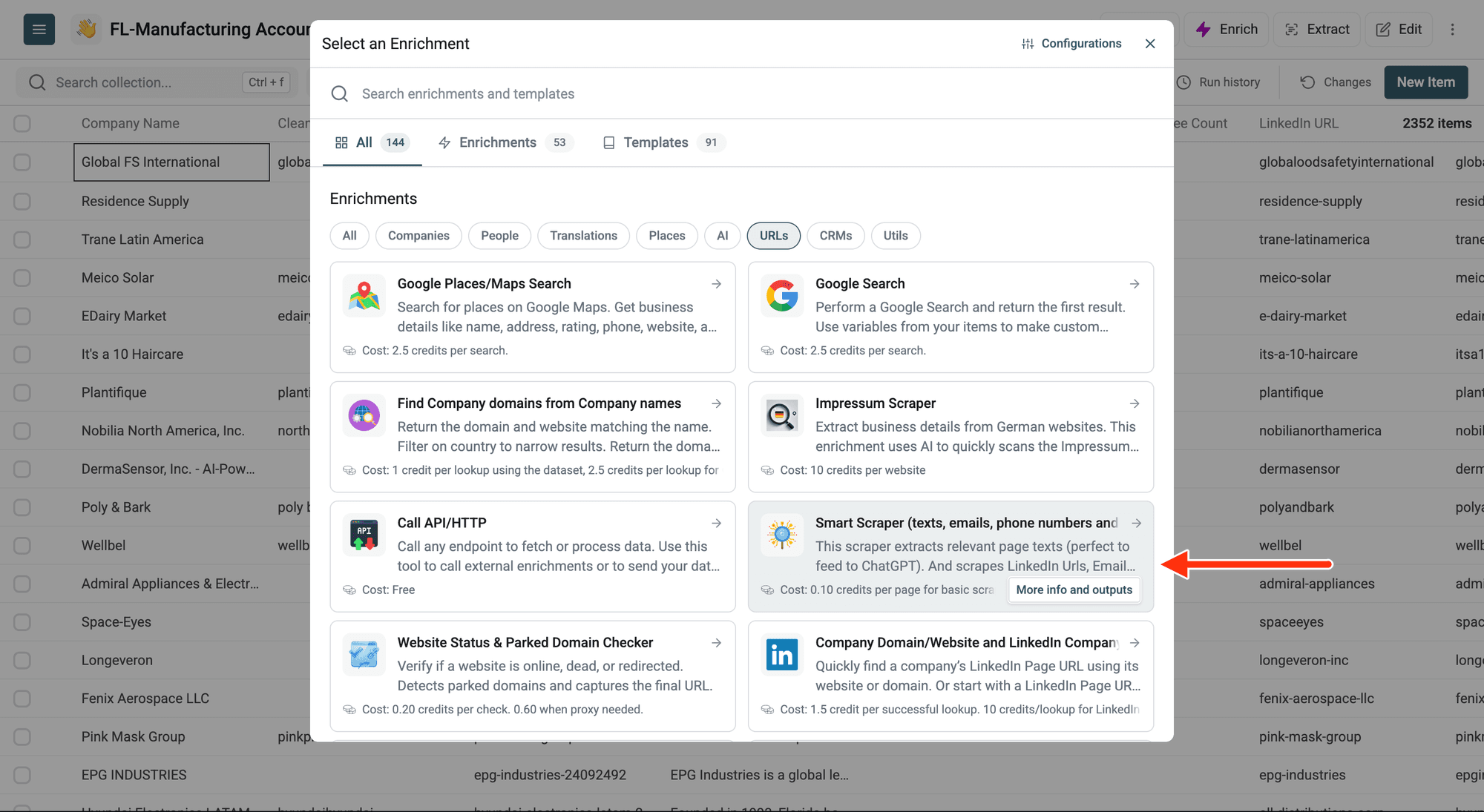Image resolution: width=1484 pixels, height=812 pixels.
Task: Click the Enrich button in toolbar
Action: point(1227,30)
